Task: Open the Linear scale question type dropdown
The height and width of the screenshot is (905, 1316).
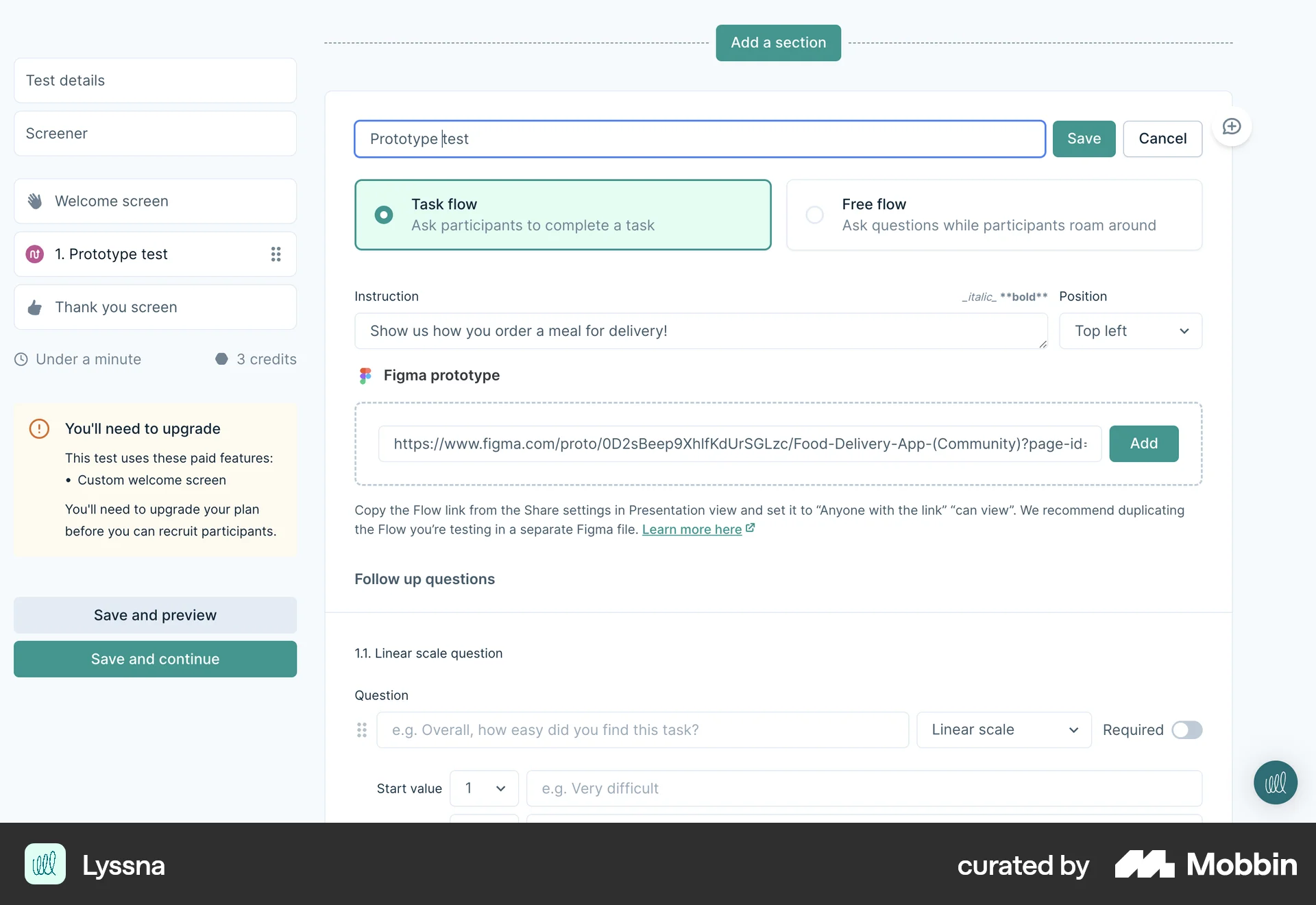Action: coord(1003,729)
